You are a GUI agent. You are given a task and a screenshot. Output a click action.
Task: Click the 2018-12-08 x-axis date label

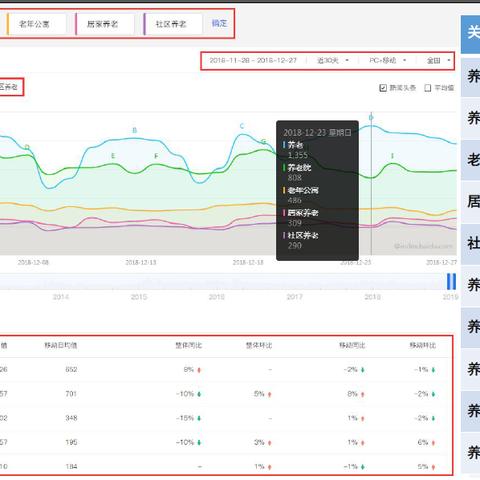click(33, 262)
